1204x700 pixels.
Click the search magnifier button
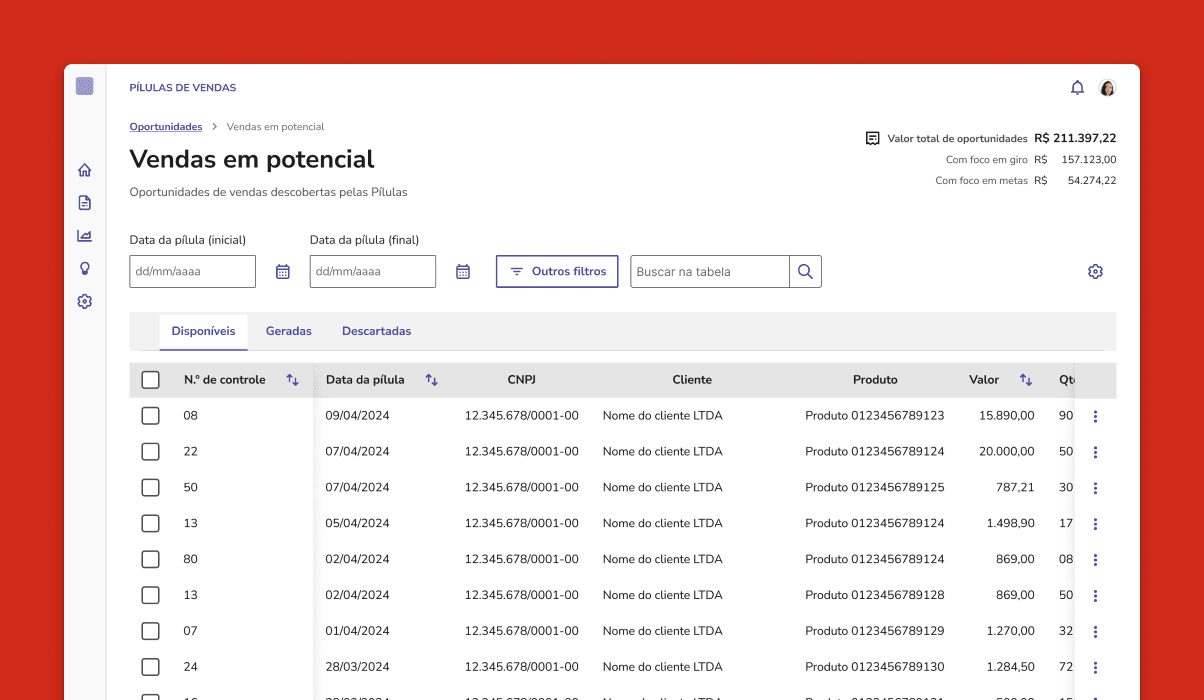805,272
